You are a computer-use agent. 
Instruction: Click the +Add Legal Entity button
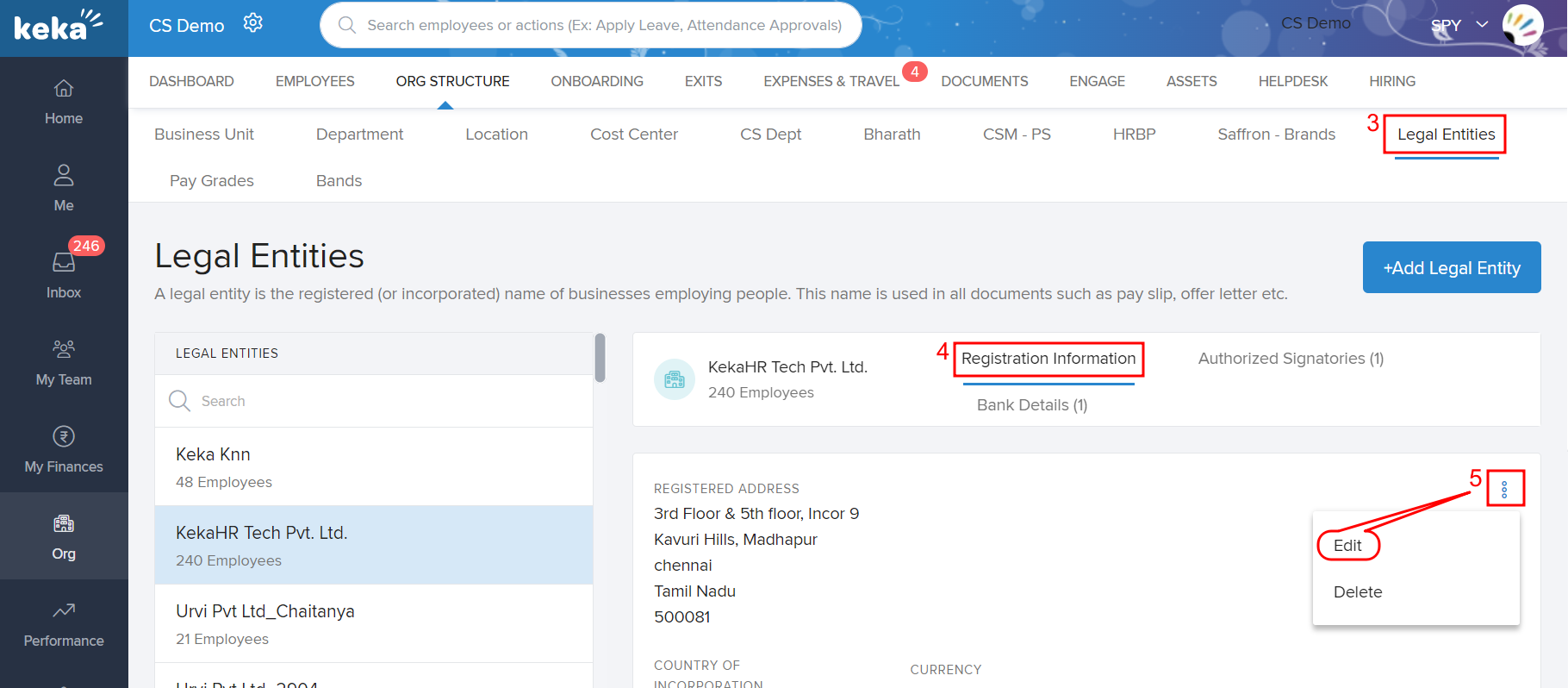(1452, 268)
